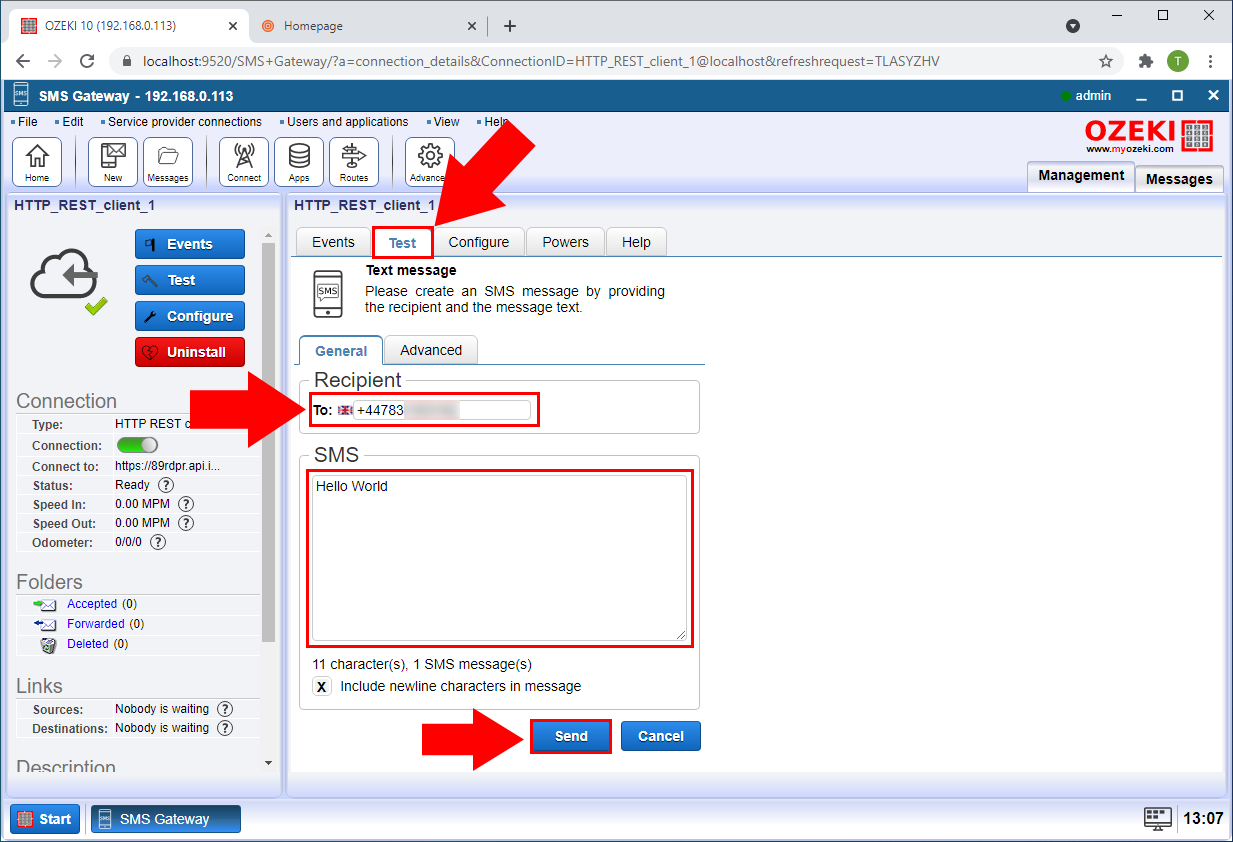Open the Chrome menu three dots
Image resolution: width=1233 pixels, height=842 pixels.
tap(1210, 61)
